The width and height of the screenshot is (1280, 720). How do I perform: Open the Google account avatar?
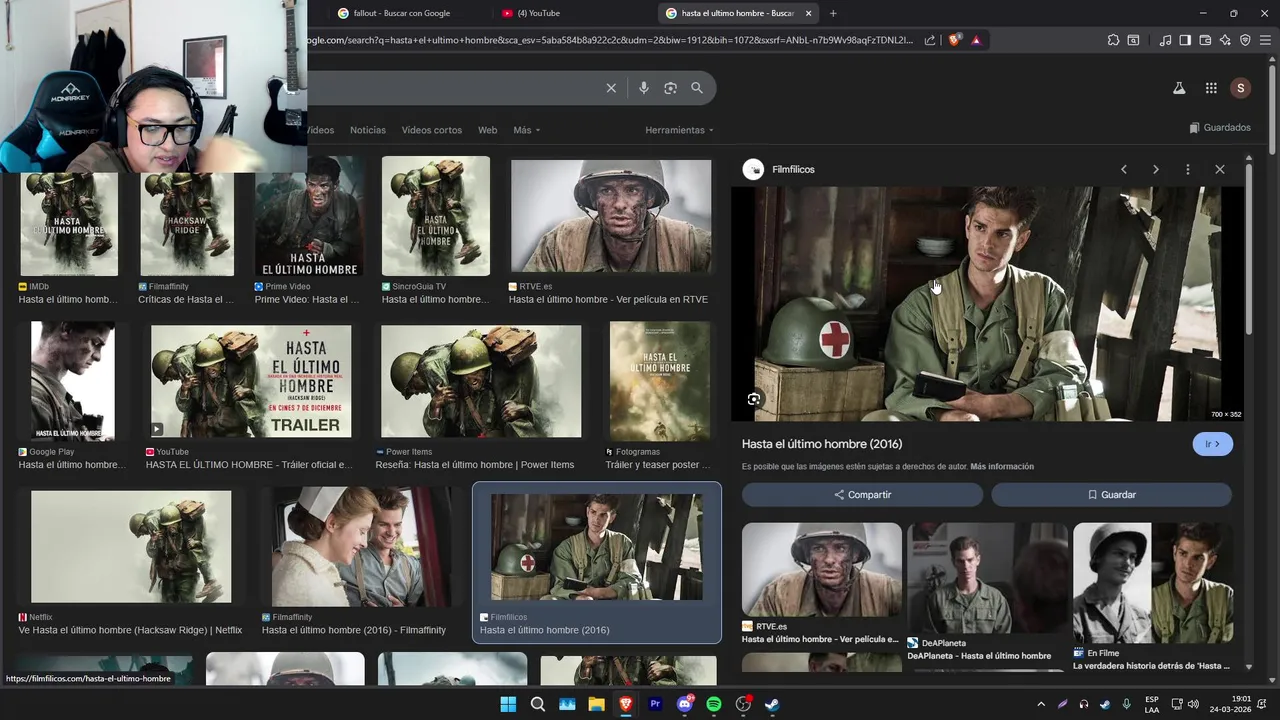click(1241, 88)
